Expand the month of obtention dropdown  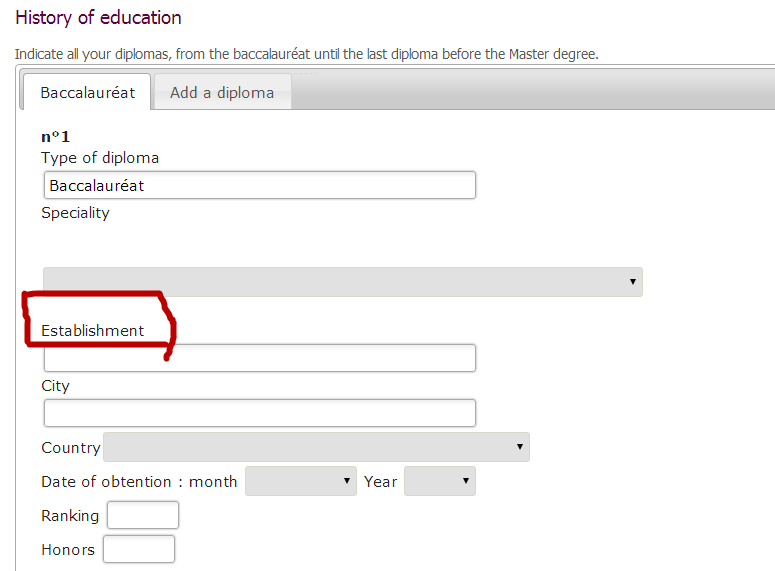click(x=300, y=482)
